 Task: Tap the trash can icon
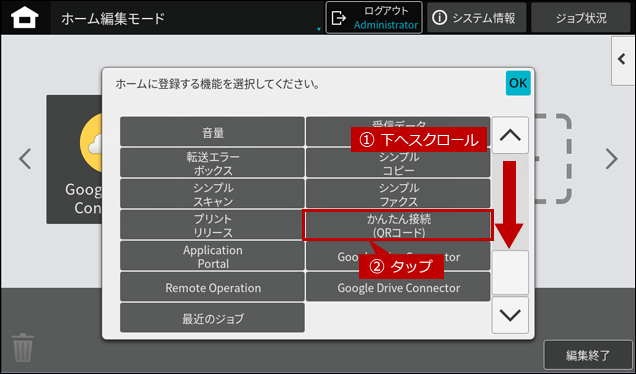tap(23, 347)
